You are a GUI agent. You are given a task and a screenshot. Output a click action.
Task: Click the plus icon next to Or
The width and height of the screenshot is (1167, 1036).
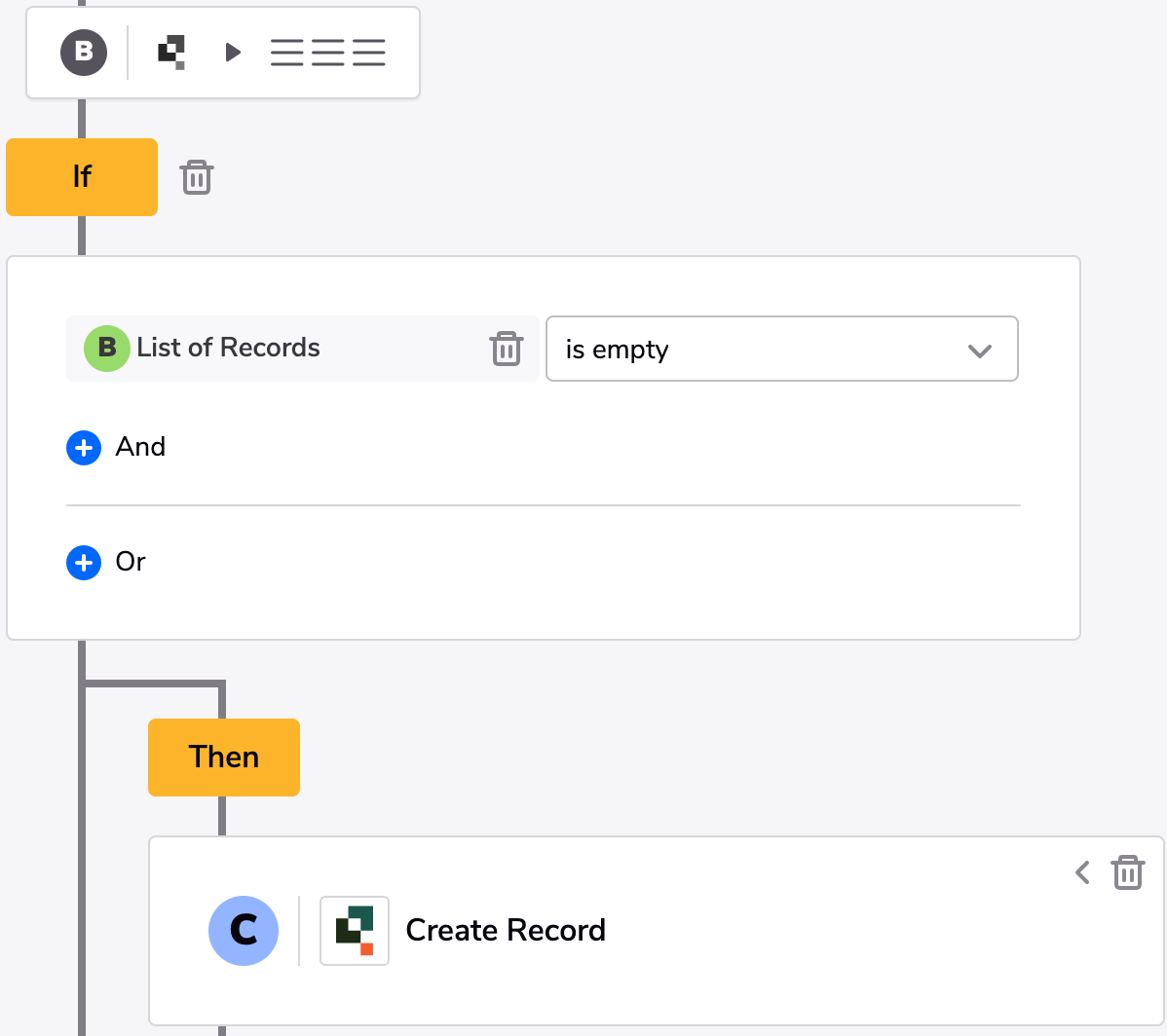point(84,563)
